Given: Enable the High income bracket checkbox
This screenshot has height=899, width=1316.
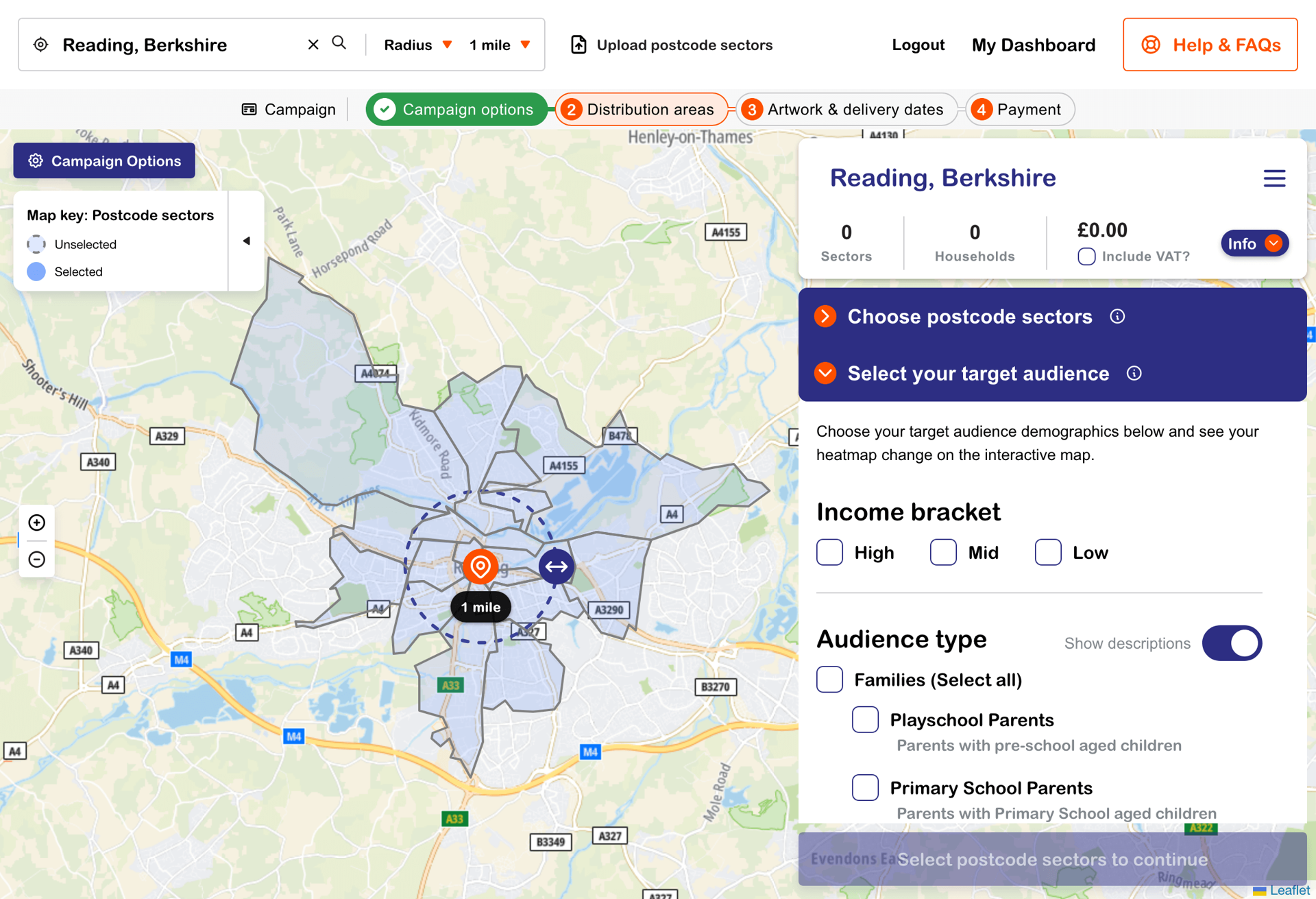Looking at the screenshot, I should click(x=829, y=552).
